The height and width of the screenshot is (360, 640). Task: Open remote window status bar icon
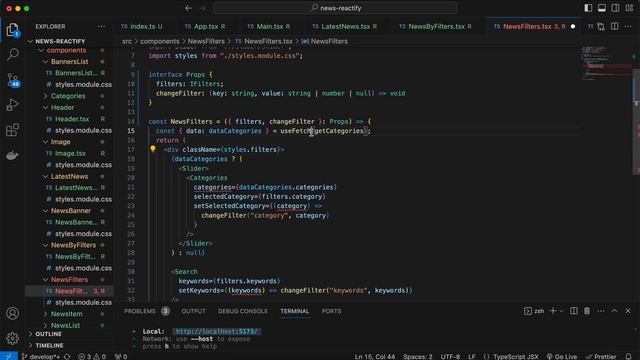point(9,356)
